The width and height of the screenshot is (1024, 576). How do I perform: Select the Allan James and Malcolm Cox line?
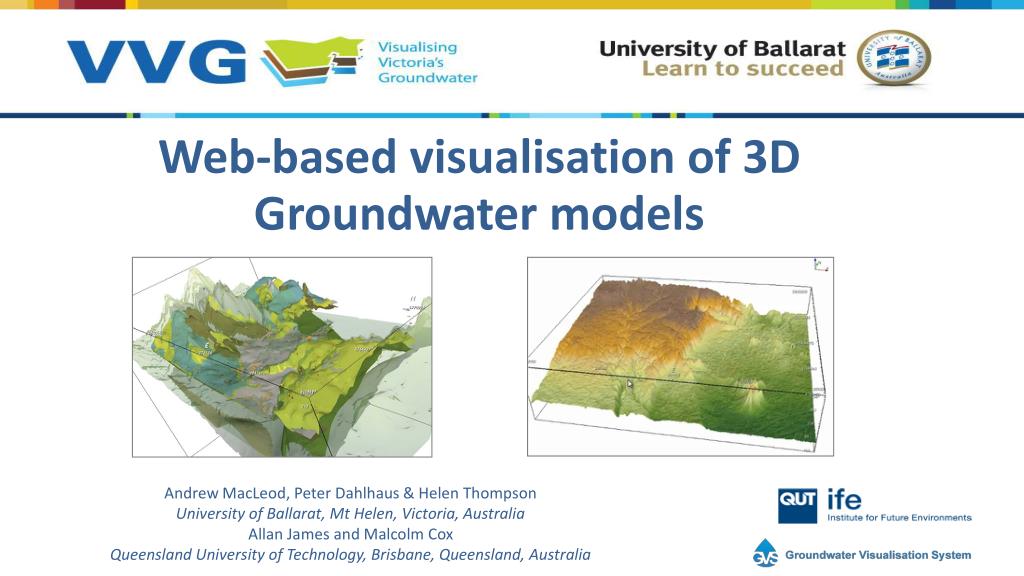351,534
